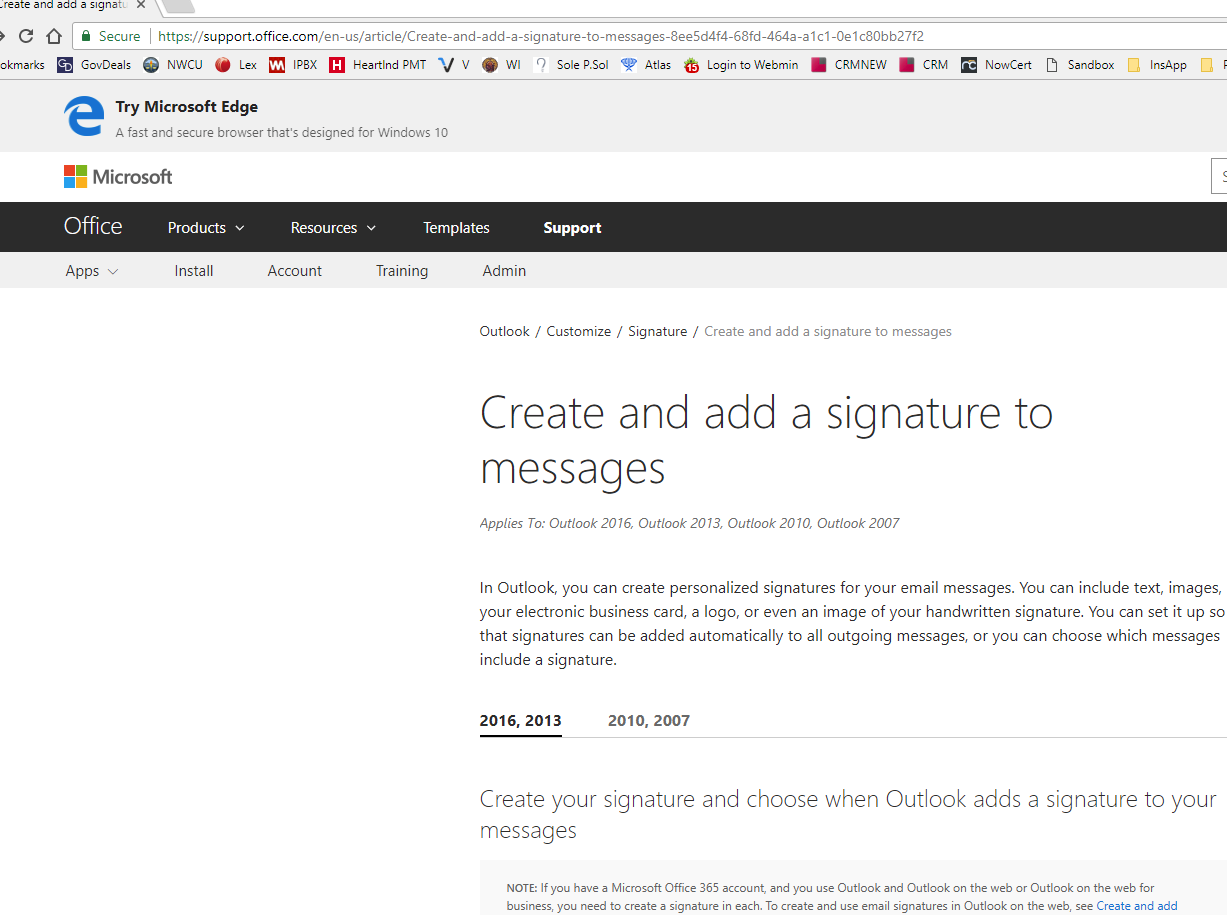Select the 2016, 2013 tab
This screenshot has width=1227, height=915.
coord(521,720)
